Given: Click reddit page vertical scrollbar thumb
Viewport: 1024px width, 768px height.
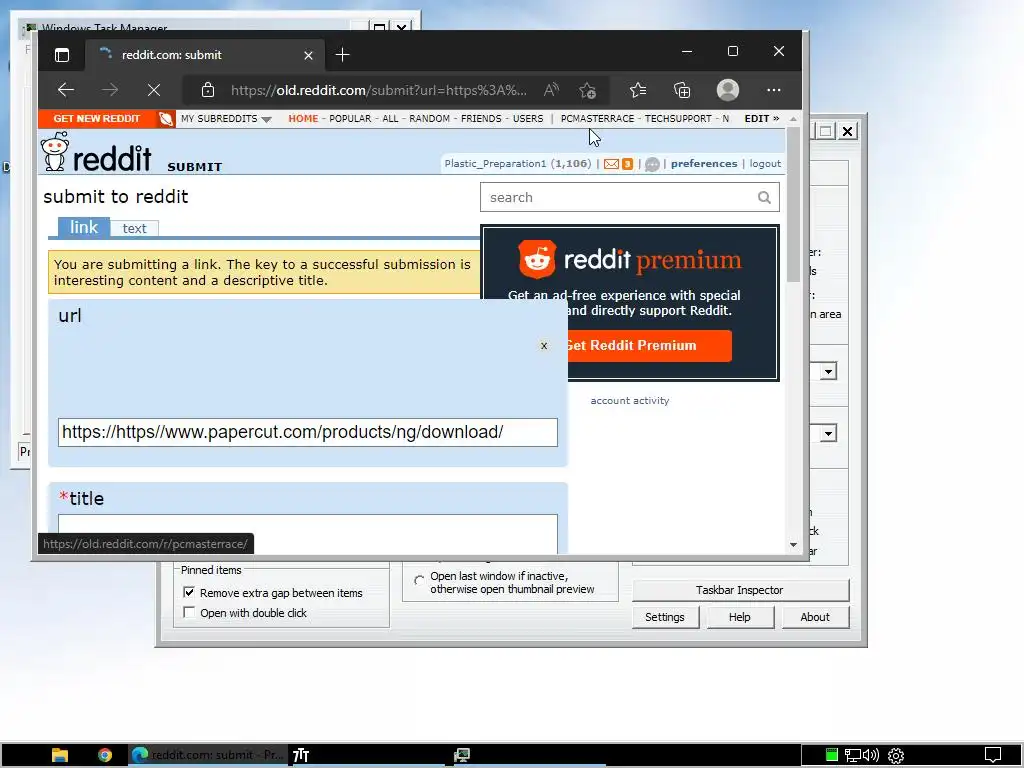Looking at the screenshot, I should 793,204.
